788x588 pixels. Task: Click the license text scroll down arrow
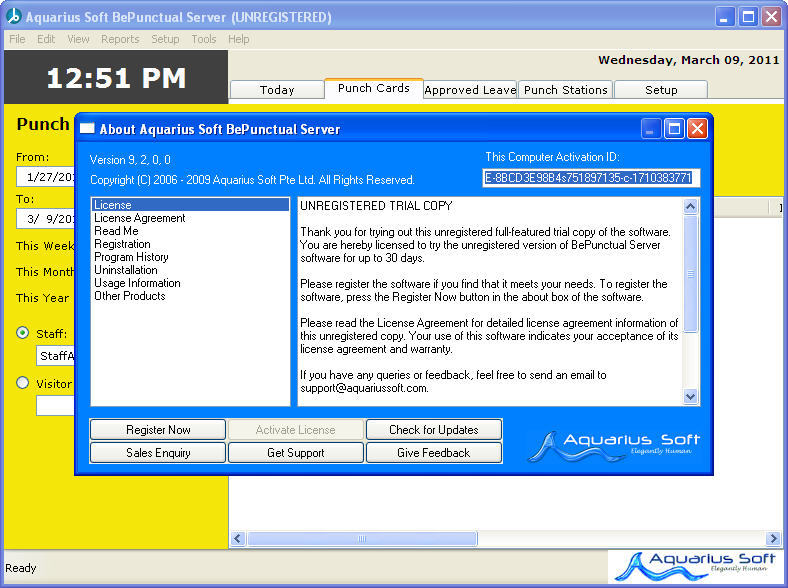tap(691, 397)
